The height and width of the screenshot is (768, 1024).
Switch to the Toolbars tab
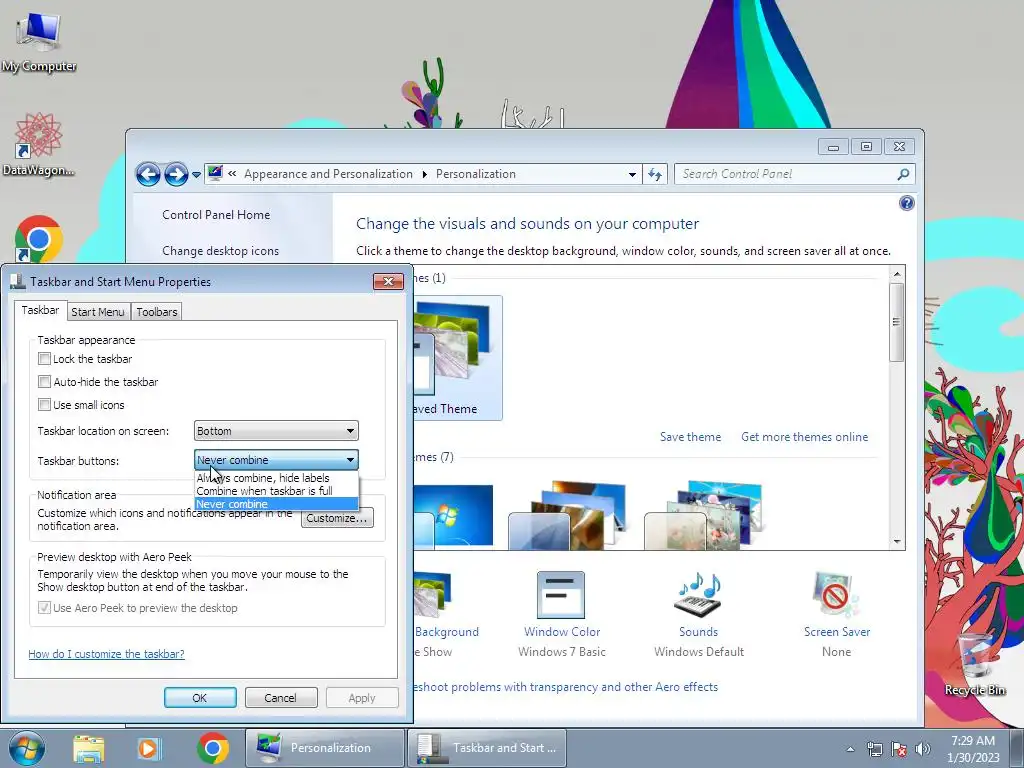point(157,312)
